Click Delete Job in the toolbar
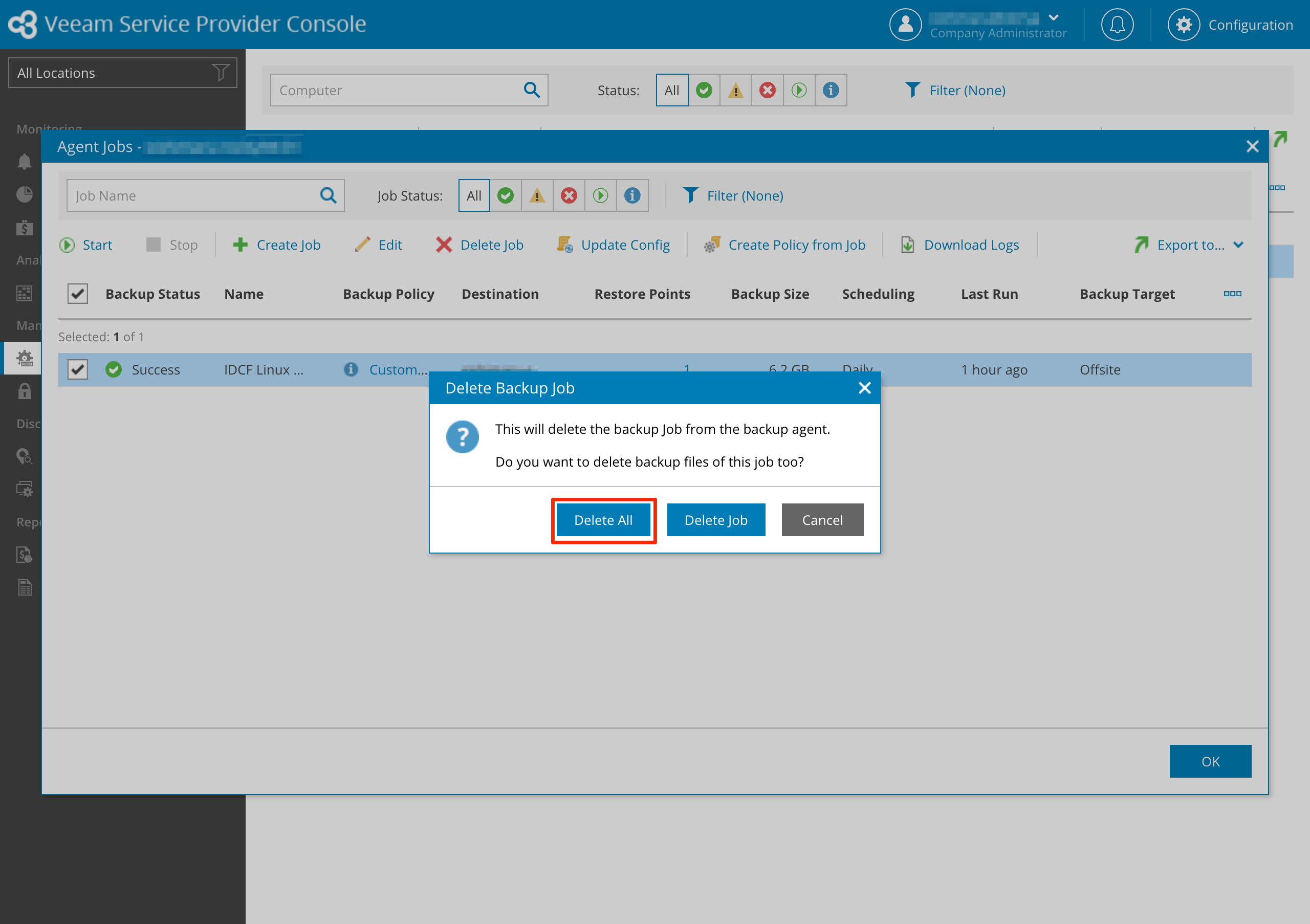1310x924 pixels. [x=480, y=245]
